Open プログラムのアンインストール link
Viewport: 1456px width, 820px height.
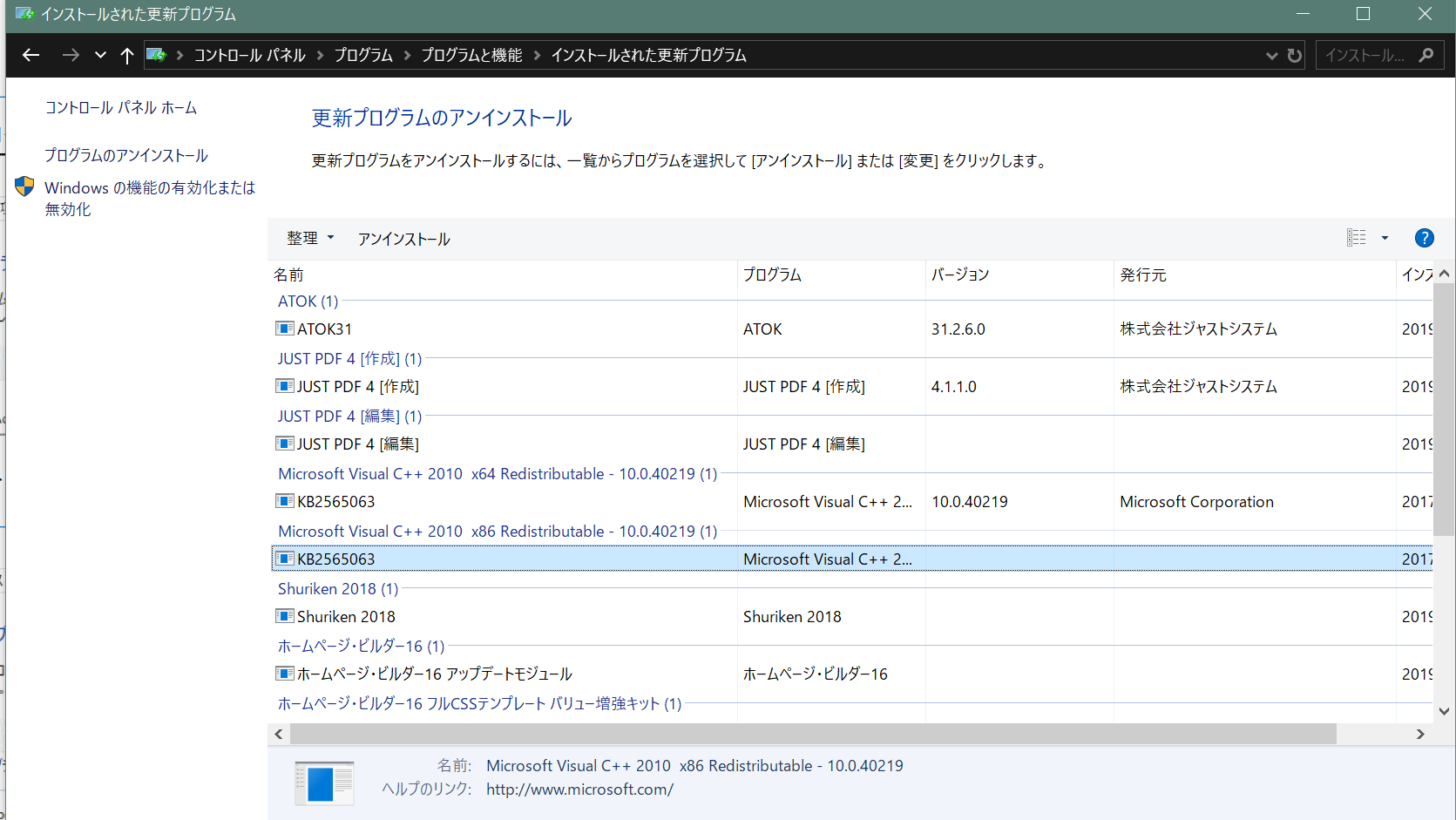pyautogui.click(x=126, y=155)
